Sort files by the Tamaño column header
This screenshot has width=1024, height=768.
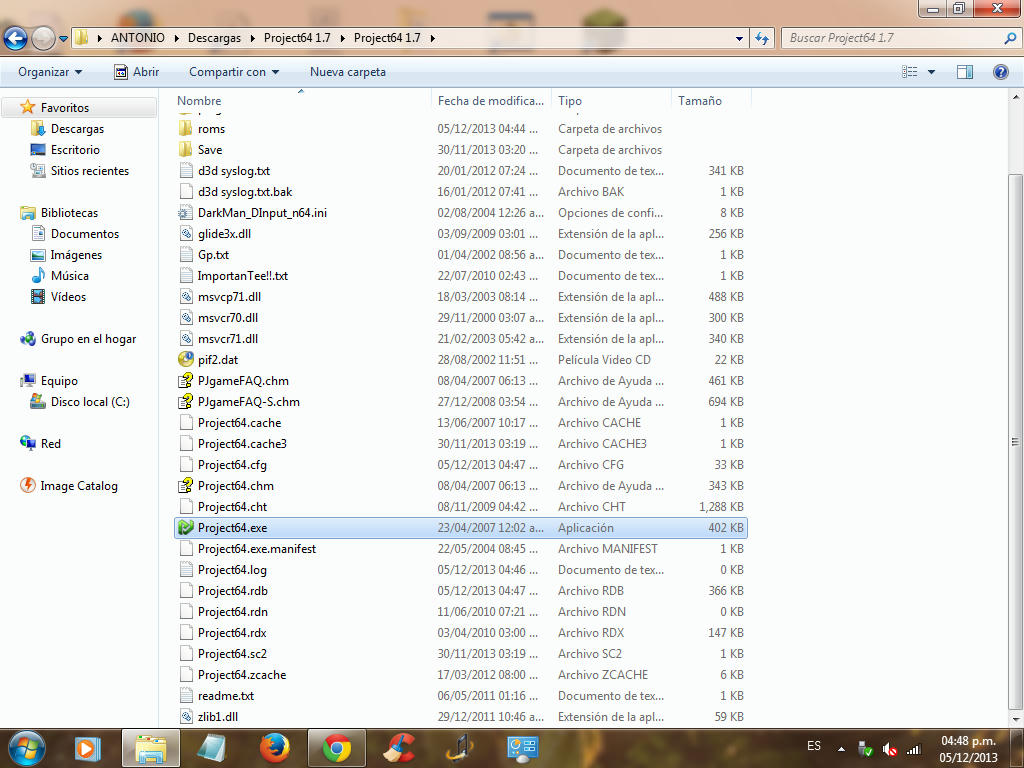tap(700, 101)
